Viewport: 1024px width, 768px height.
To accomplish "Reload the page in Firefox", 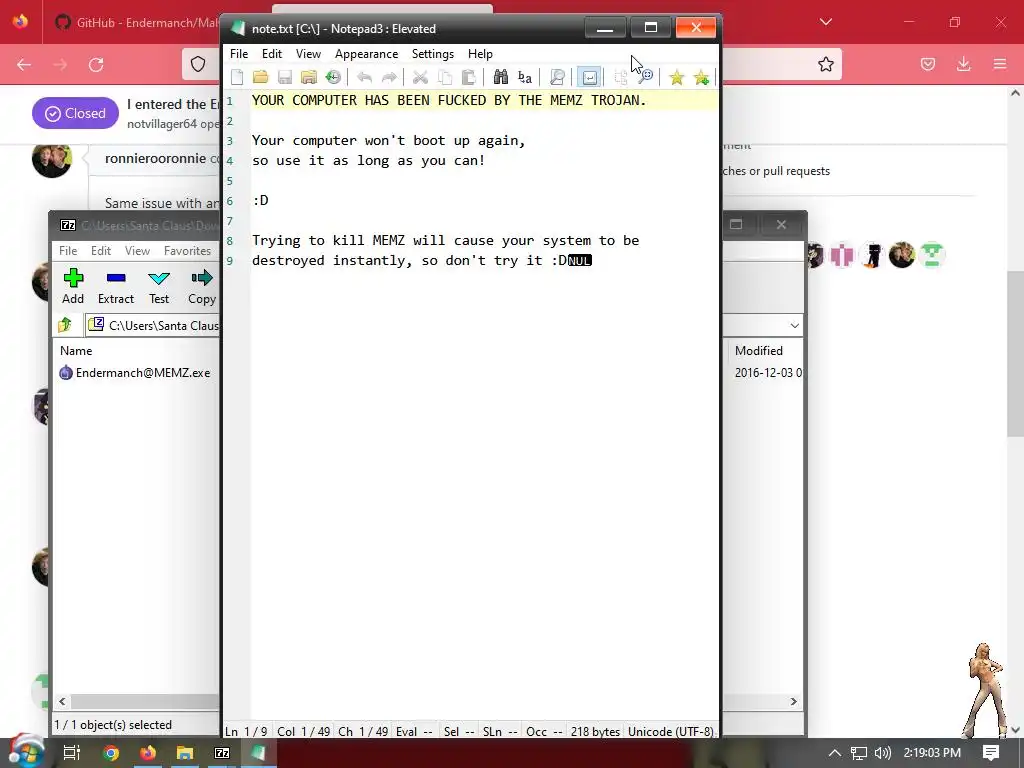I will [x=96, y=64].
